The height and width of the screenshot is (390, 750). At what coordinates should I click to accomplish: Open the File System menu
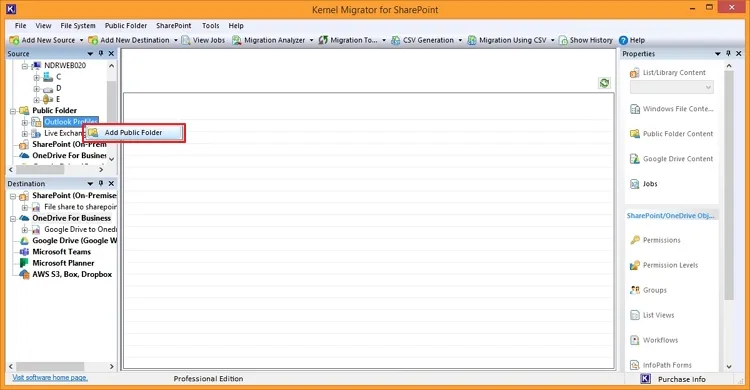[x=78, y=26]
